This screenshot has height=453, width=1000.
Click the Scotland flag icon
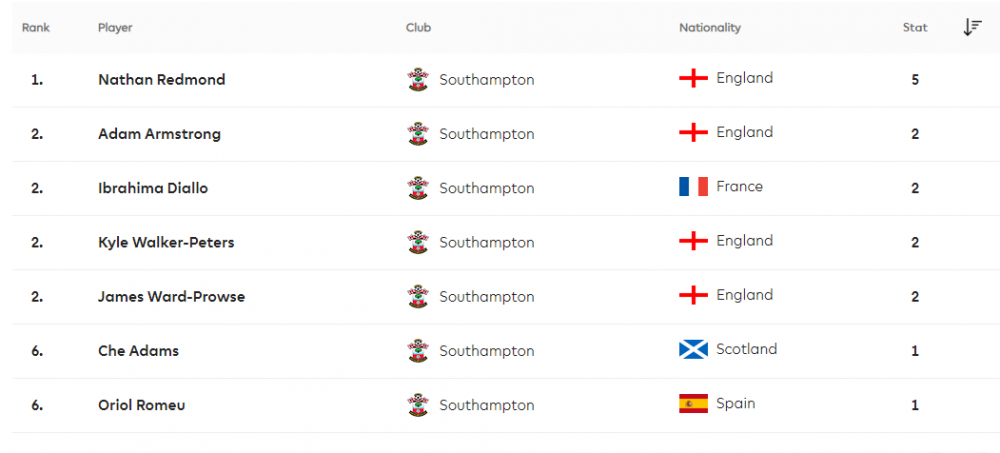(x=694, y=349)
